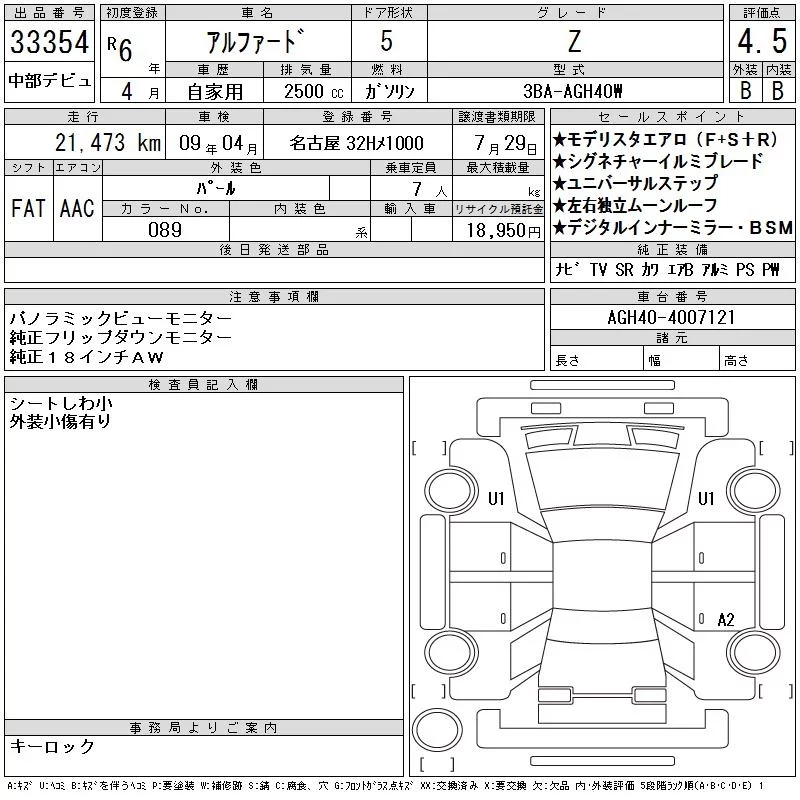Click the inspection expiry 09年04月
This screenshot has width=800, height=800.
point(218,144)
